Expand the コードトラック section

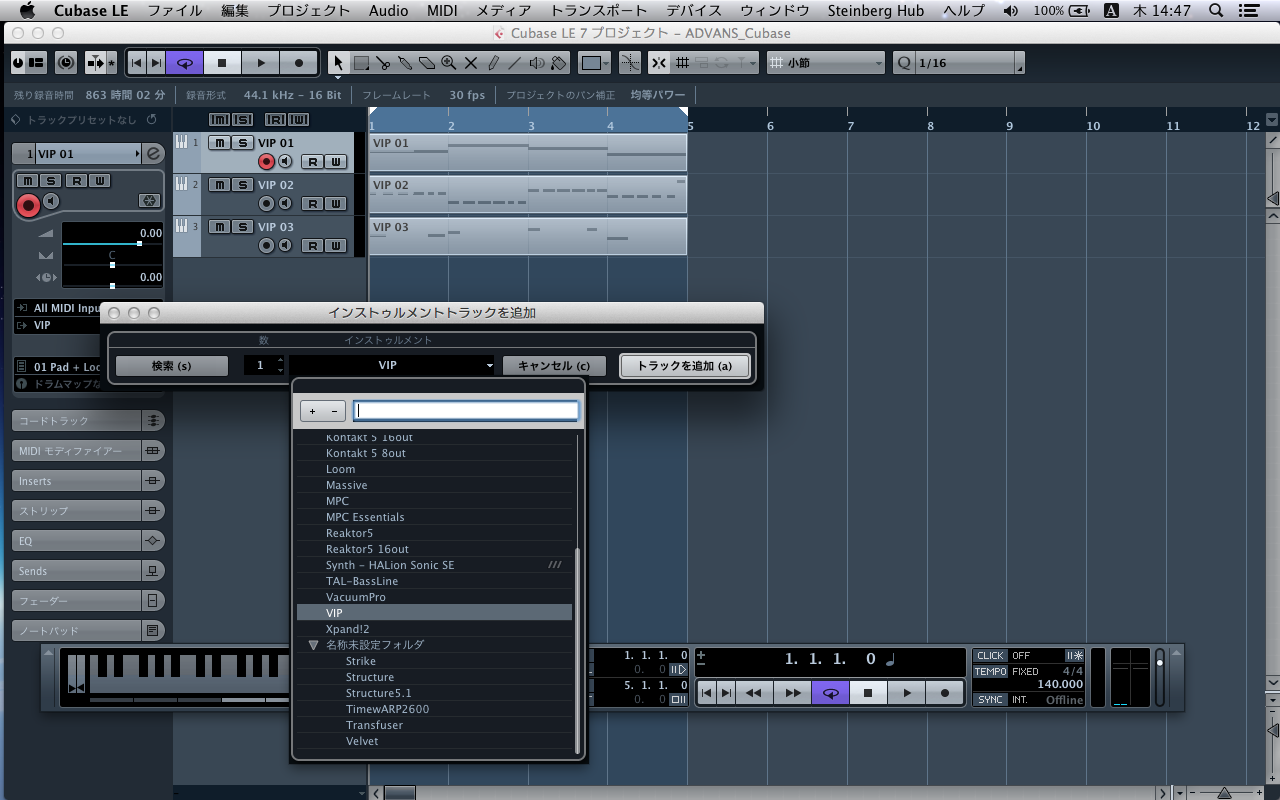pos(89,421)
